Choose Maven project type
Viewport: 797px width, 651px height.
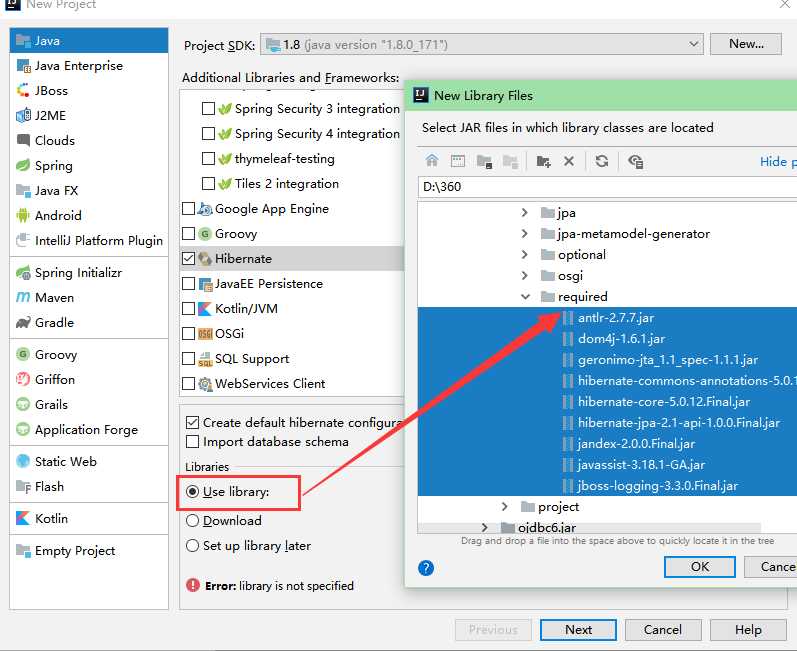[x=88, y=297]
